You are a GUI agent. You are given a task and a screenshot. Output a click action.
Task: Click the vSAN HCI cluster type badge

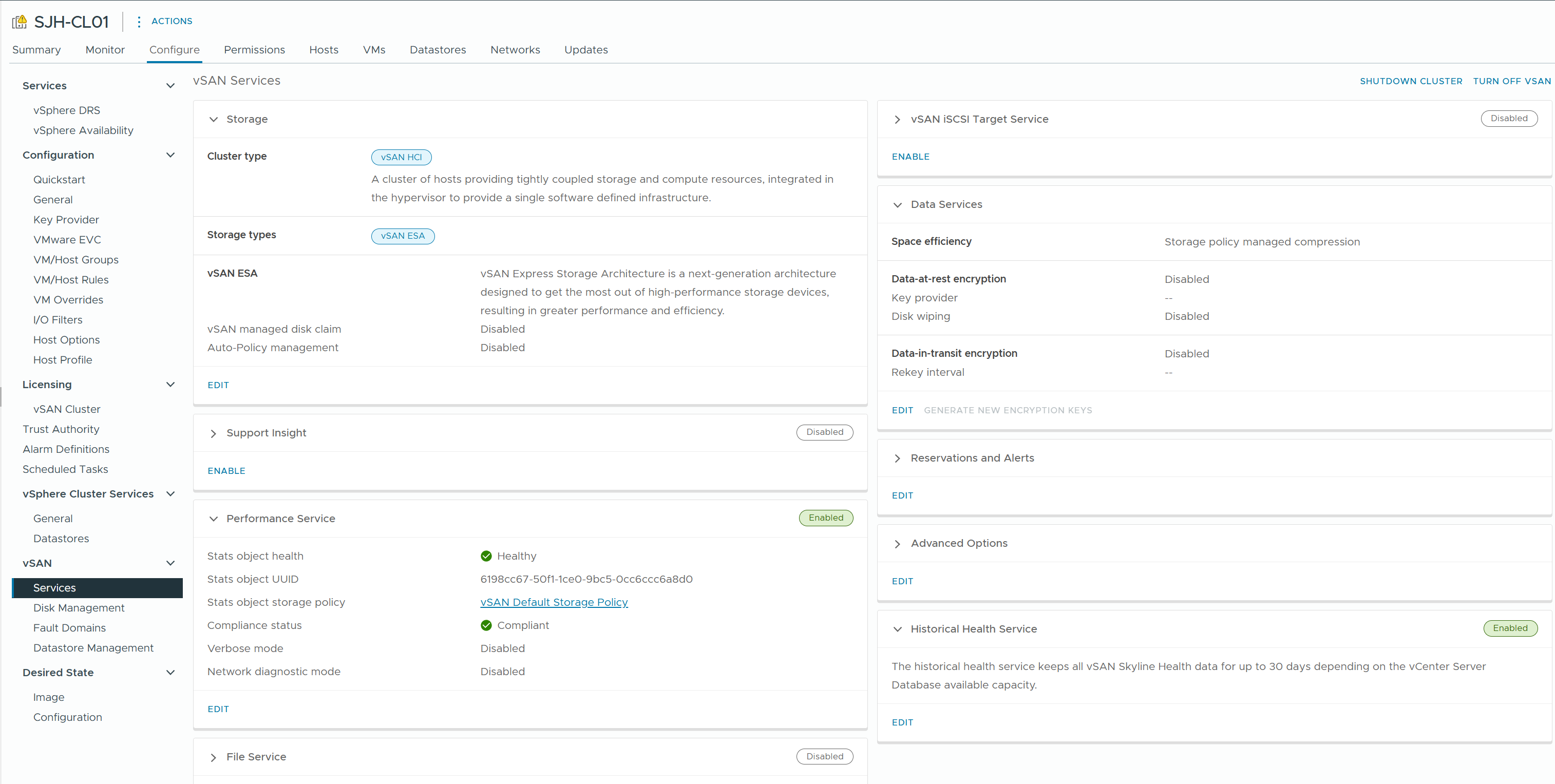pyautogui.click(x=401, y=157)
